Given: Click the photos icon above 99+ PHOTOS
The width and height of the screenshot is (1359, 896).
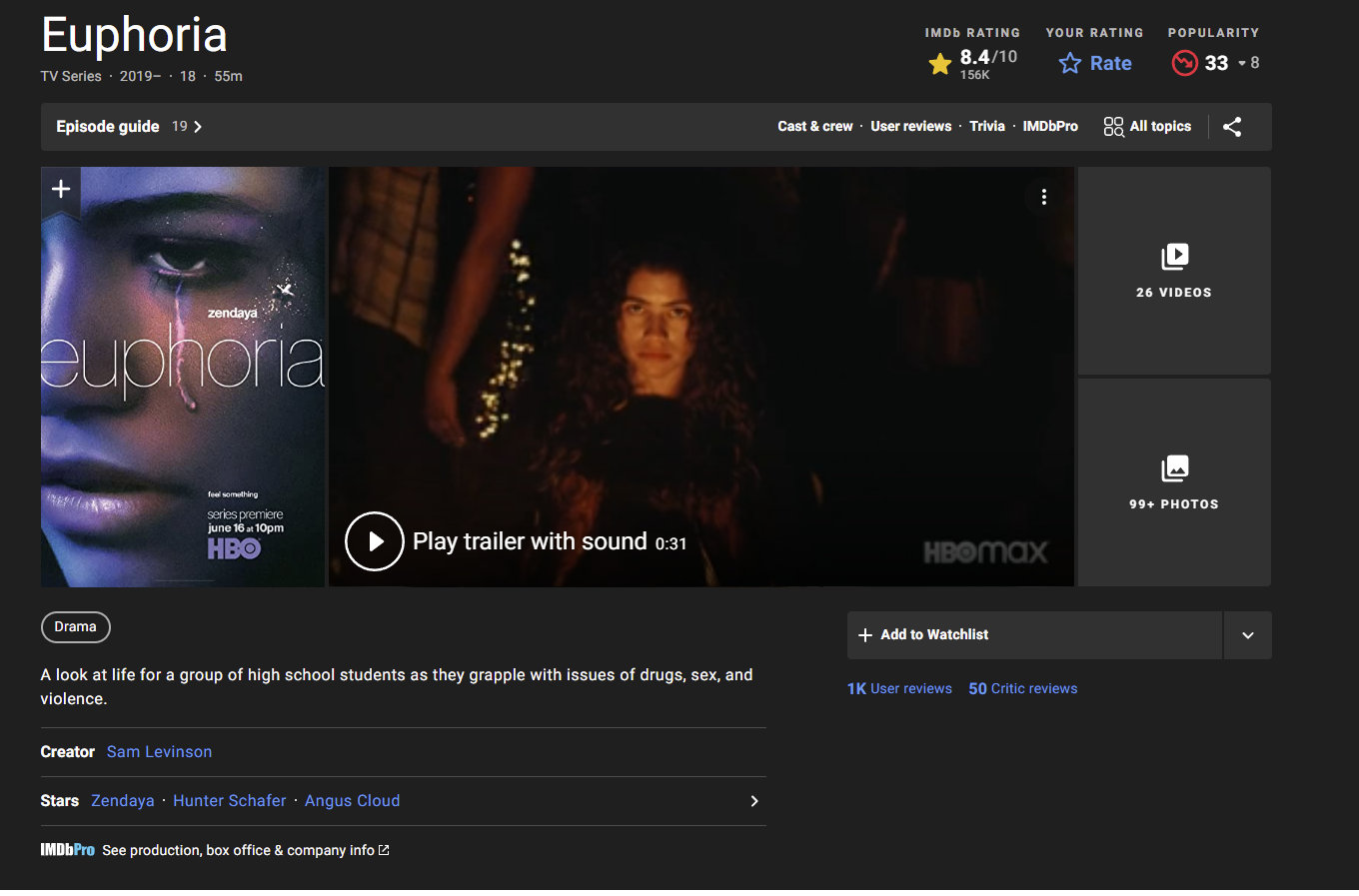Looking at the screenshot, I should click(x=1175, y=468).
